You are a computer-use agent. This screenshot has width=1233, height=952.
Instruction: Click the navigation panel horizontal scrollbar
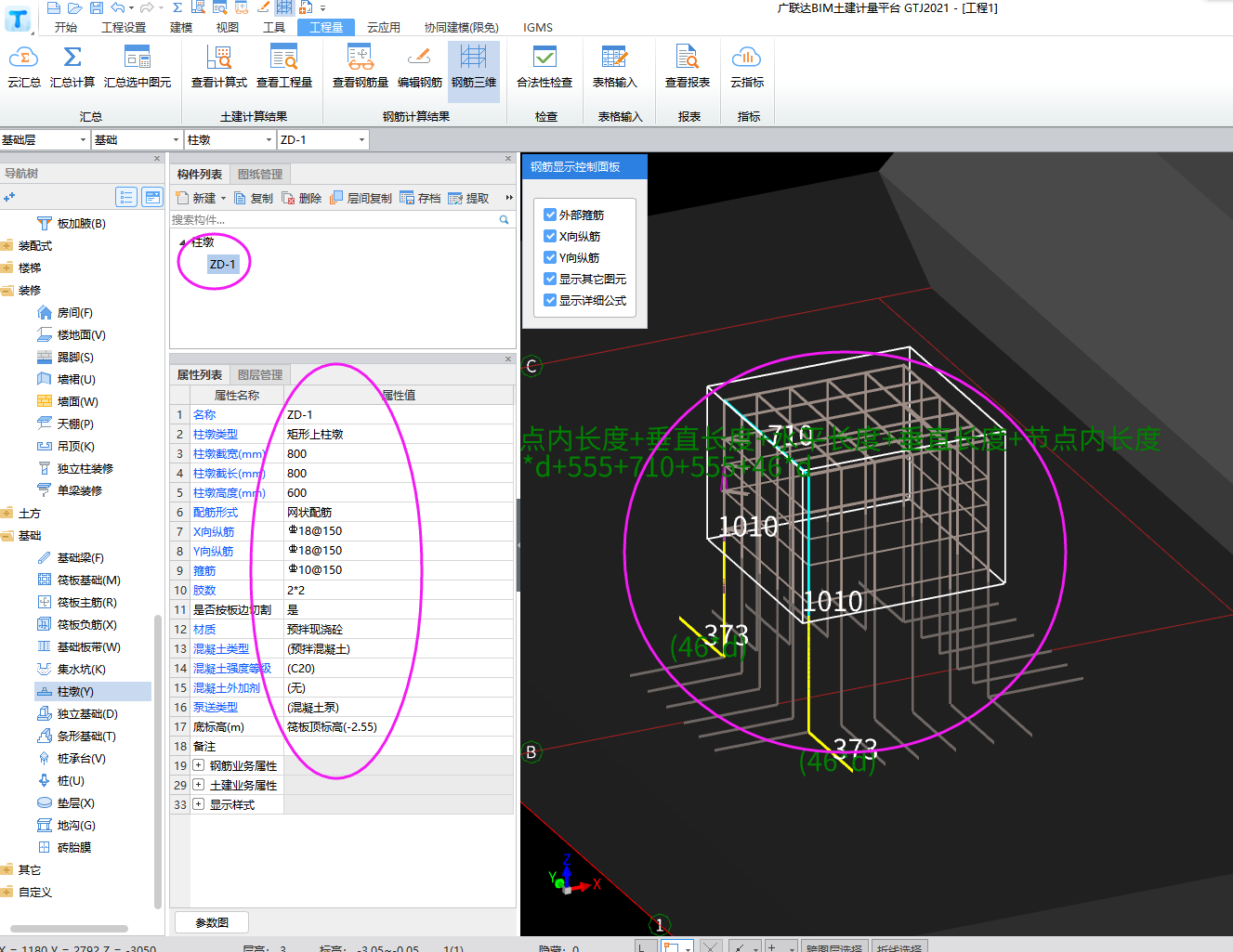click(69, 928)
